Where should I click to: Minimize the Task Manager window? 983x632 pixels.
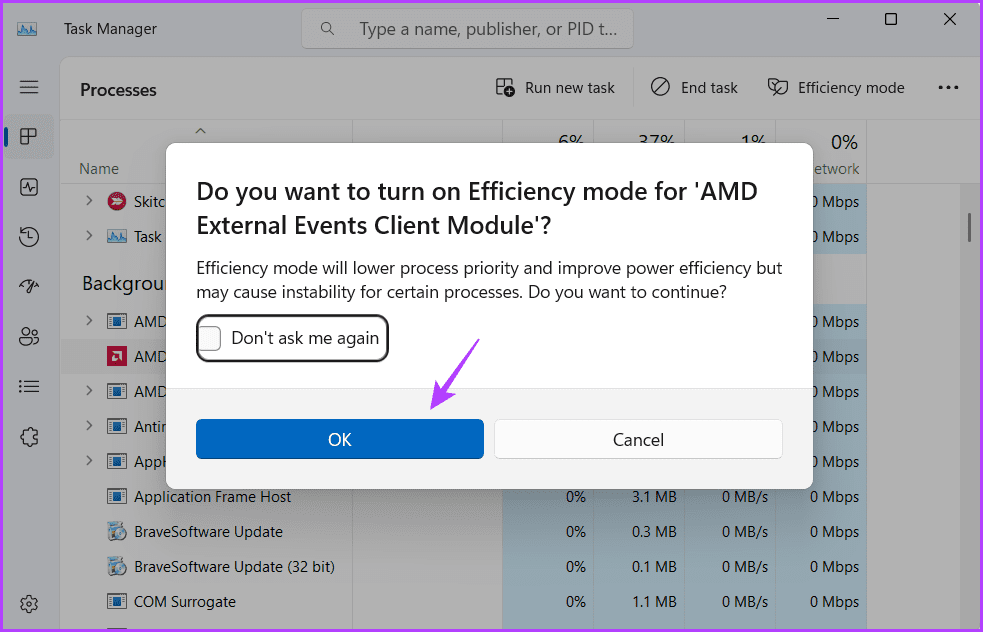833,19
